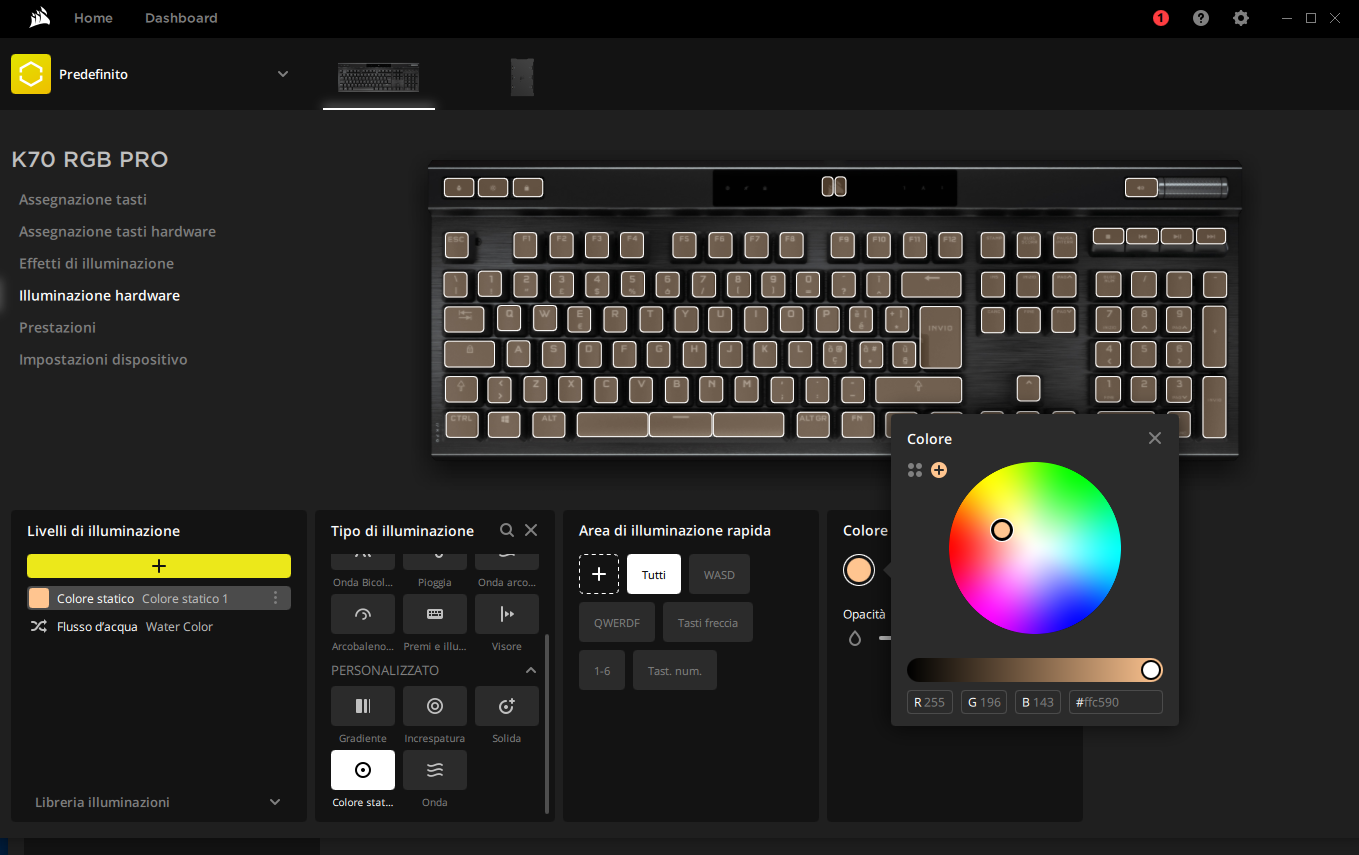Click the K70 RGB PRO device title

click(x=90, y=159)
